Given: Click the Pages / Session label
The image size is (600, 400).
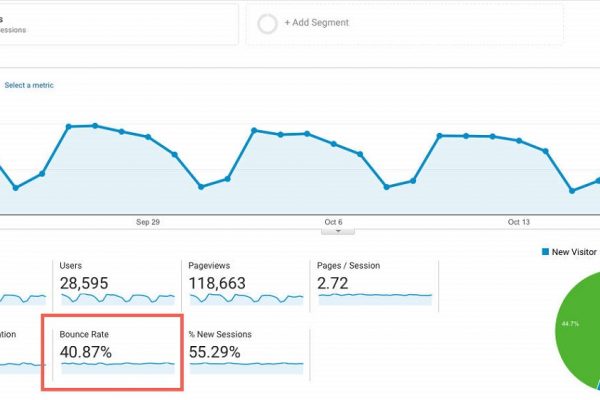Looking at the screenshot, I should [x=349, y=266].
